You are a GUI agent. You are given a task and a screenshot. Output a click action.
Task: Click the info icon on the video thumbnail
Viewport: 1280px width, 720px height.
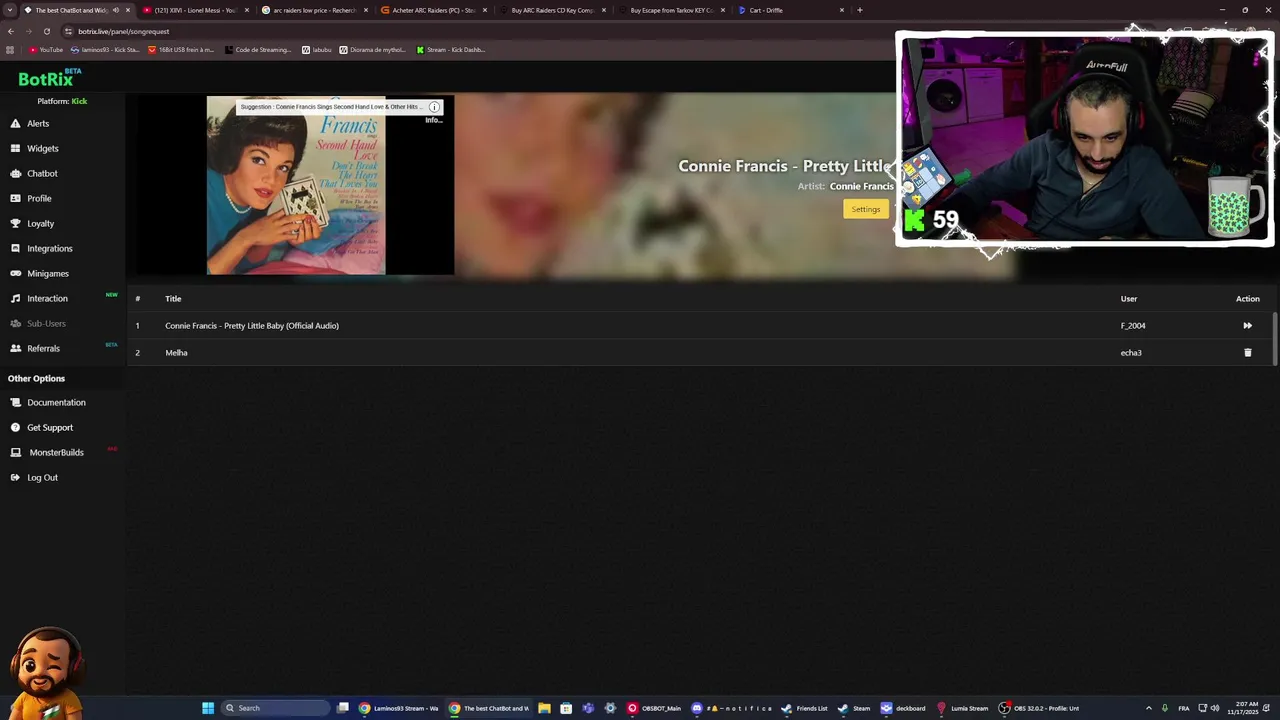434,107
